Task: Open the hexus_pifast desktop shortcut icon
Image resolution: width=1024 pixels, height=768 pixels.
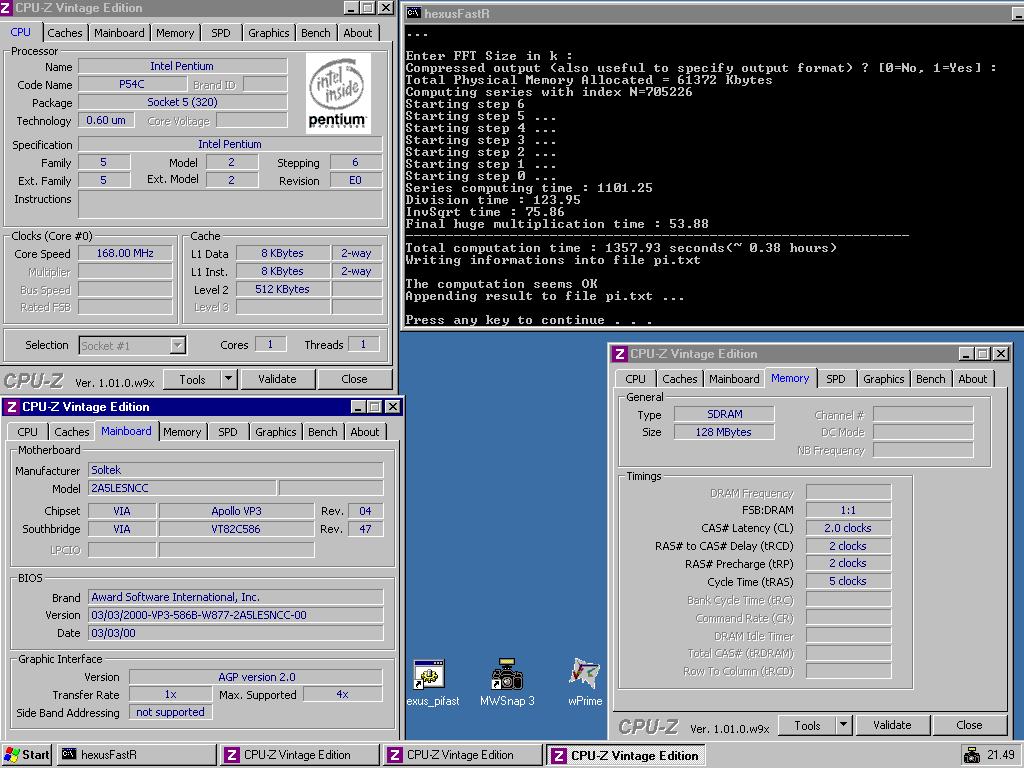Action: [429, 675]
